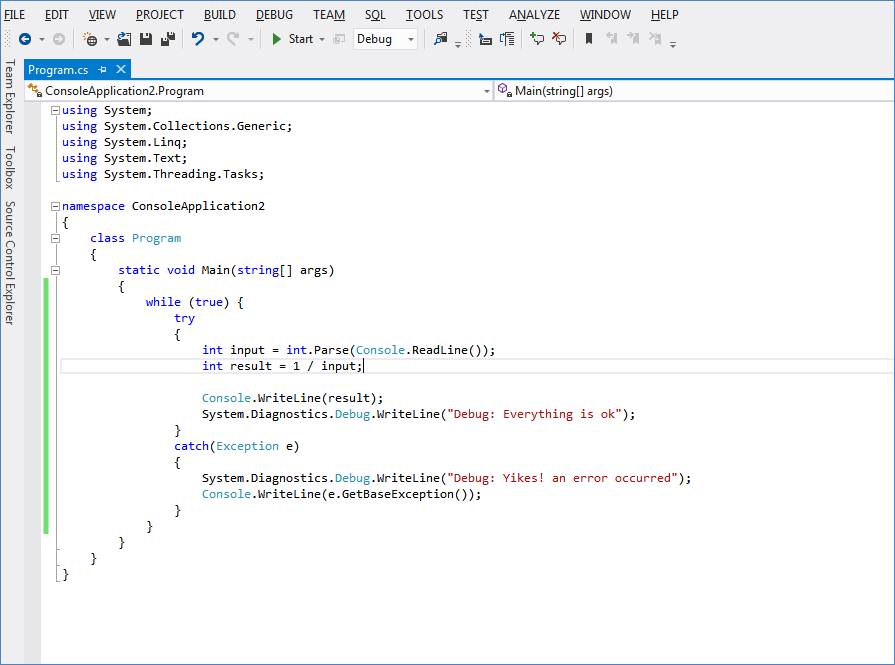Click the 'using System.Linq;' line
Viewport: 895px width, 665px height.
point(124,142)
